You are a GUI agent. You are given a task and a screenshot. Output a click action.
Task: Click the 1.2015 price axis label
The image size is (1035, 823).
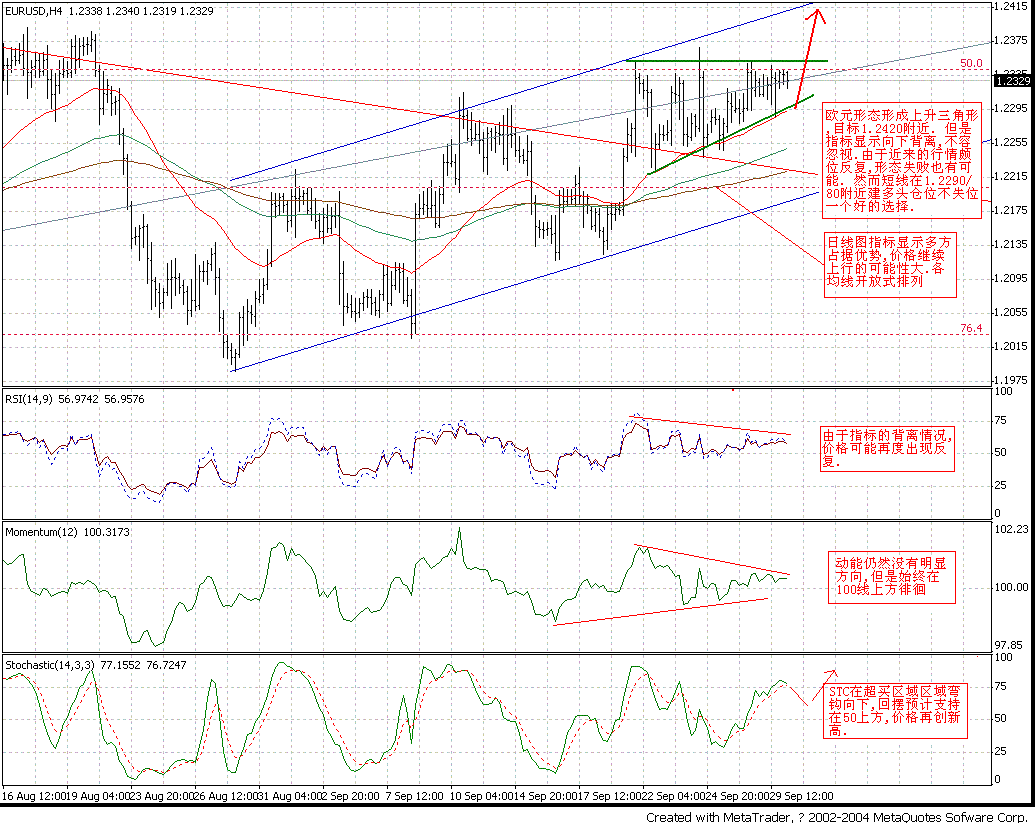[x=1013, y=346]
